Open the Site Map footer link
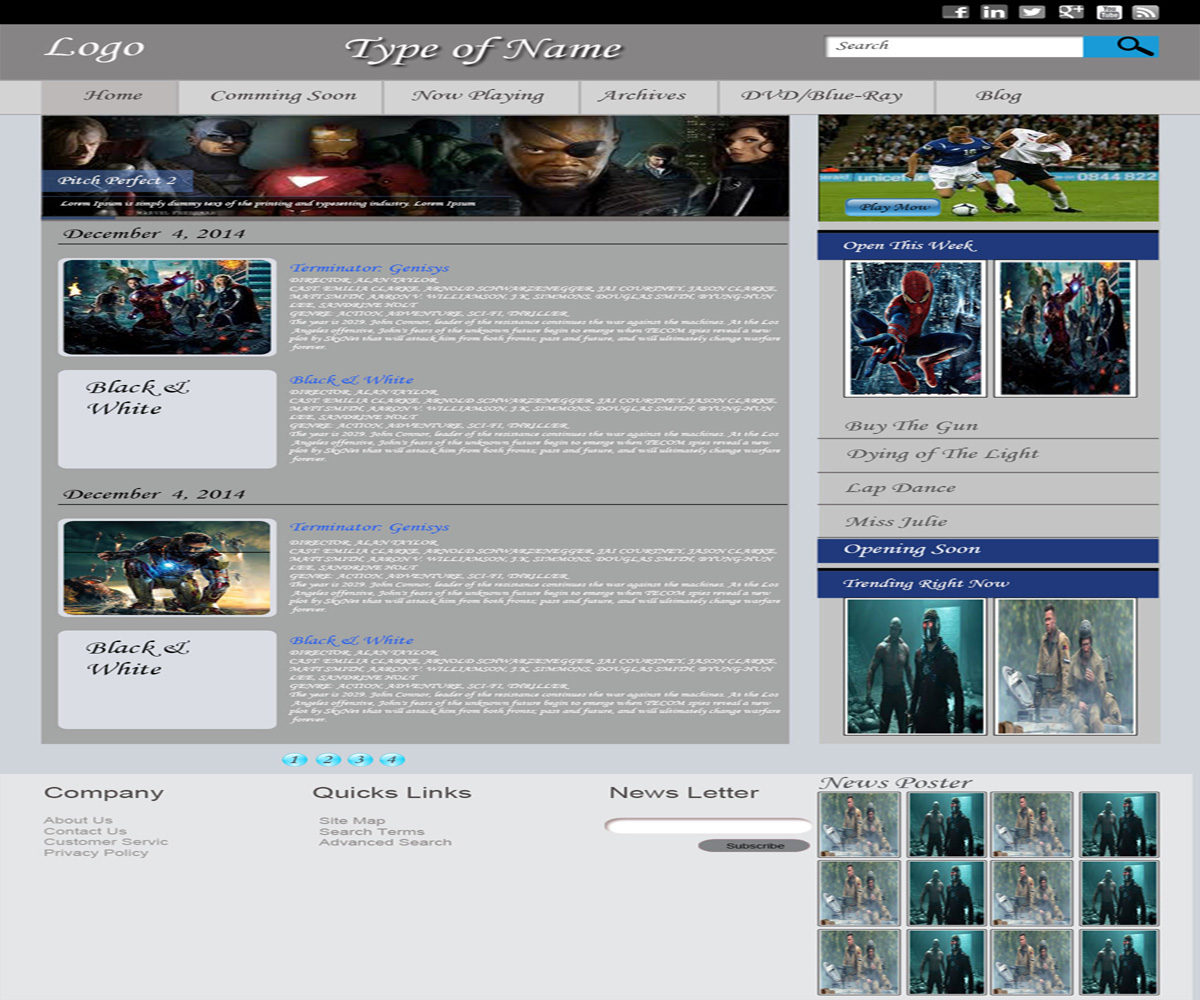 [x=352, y=821]
